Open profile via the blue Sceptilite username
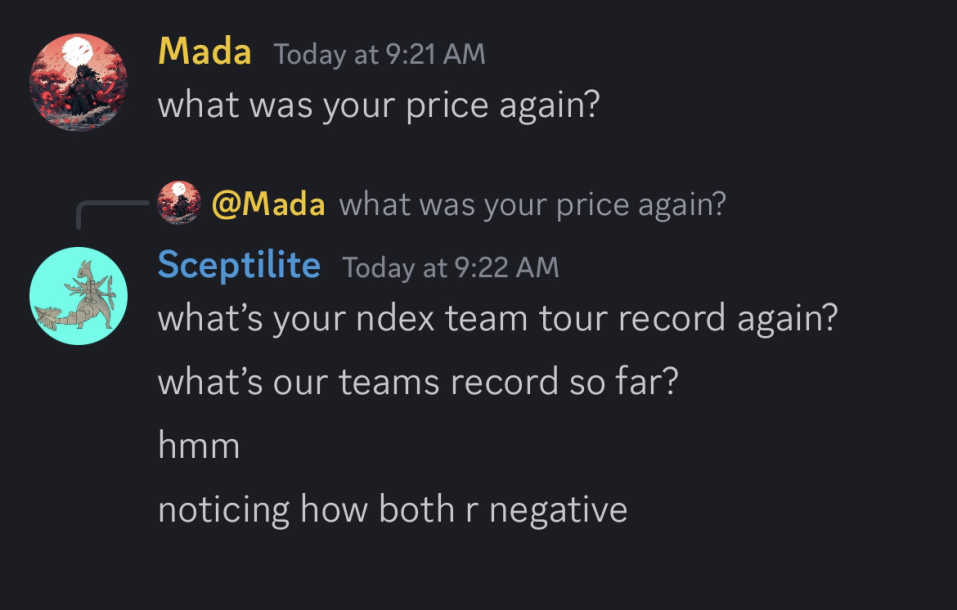957x610 pixels. click(239, 265)
